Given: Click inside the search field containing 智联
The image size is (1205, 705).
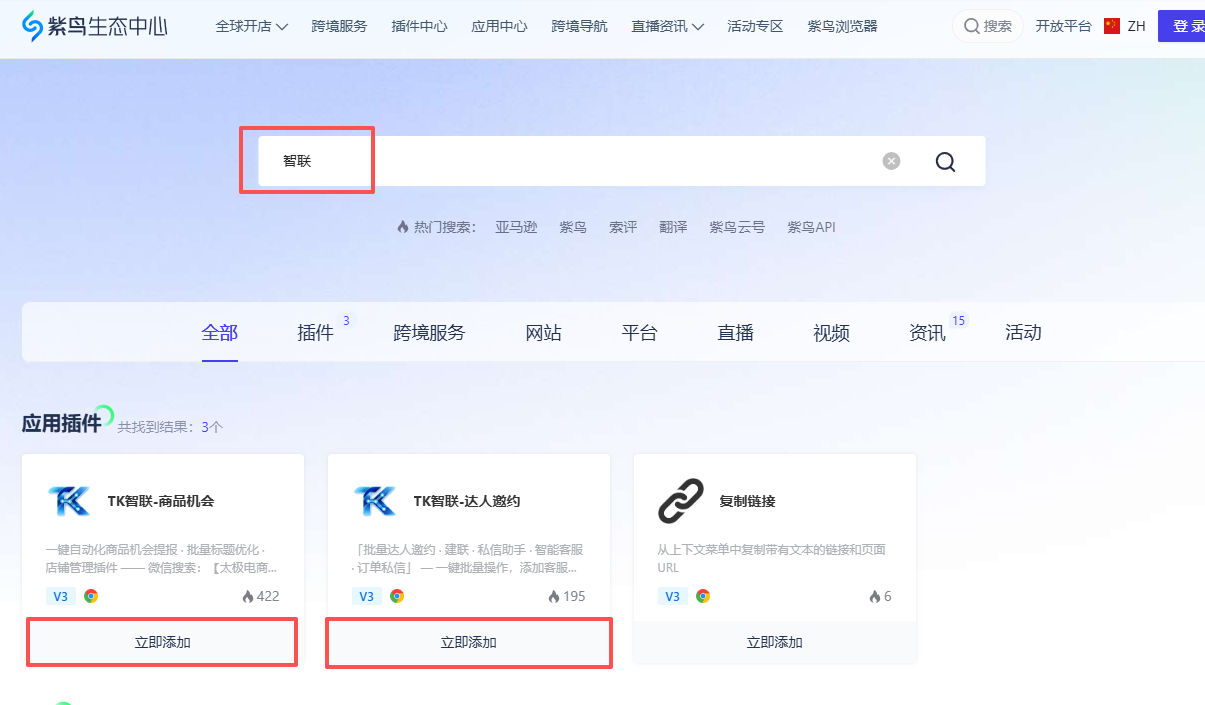Looking at the screenshot, I should click(x=400, y=161).
